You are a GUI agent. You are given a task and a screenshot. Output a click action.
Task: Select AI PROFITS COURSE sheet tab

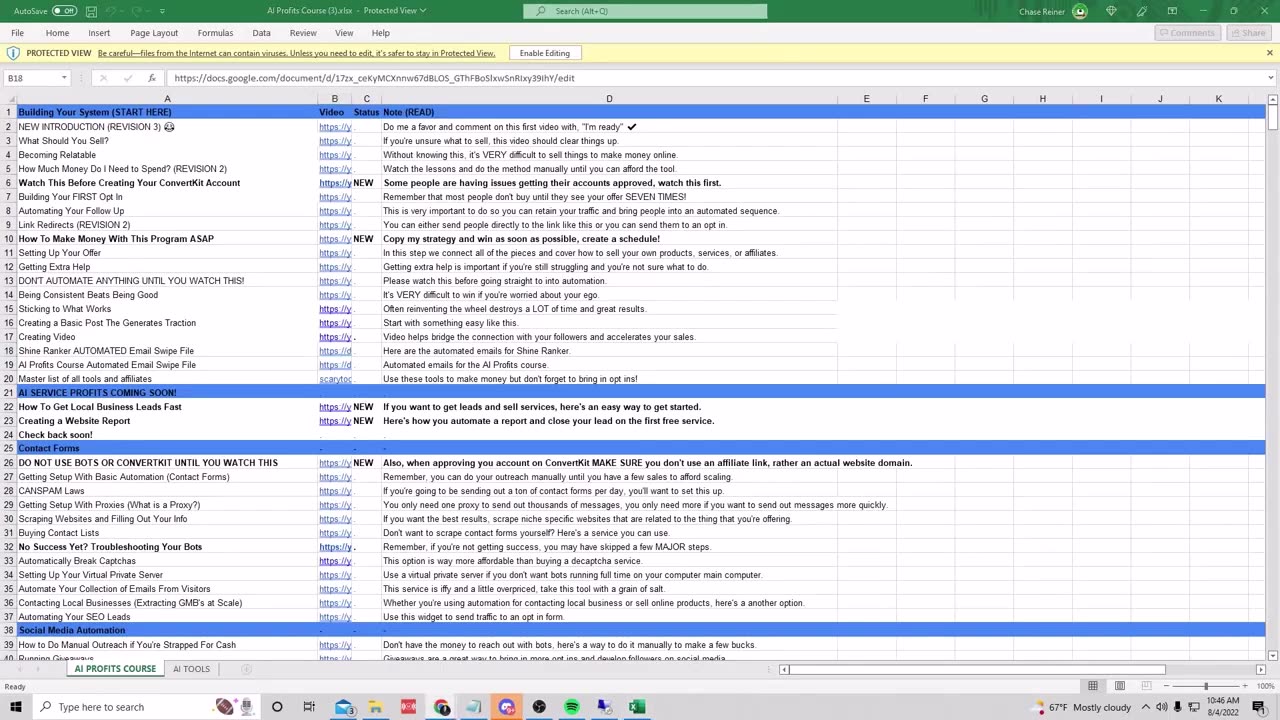tap(115, 669)
